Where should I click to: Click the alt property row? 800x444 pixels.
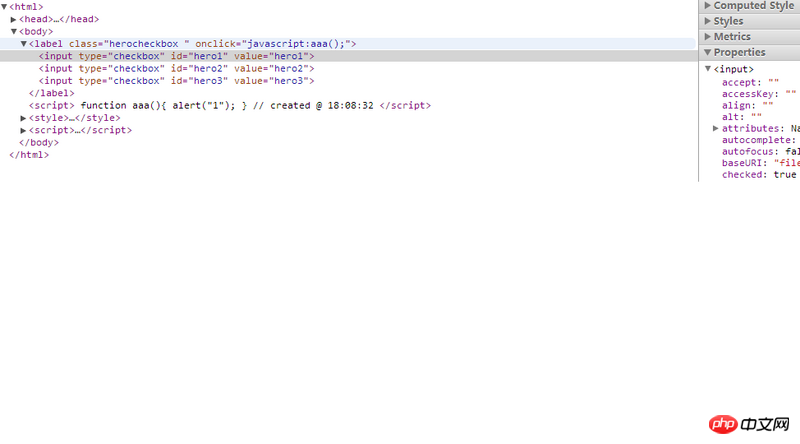[742, 117]
